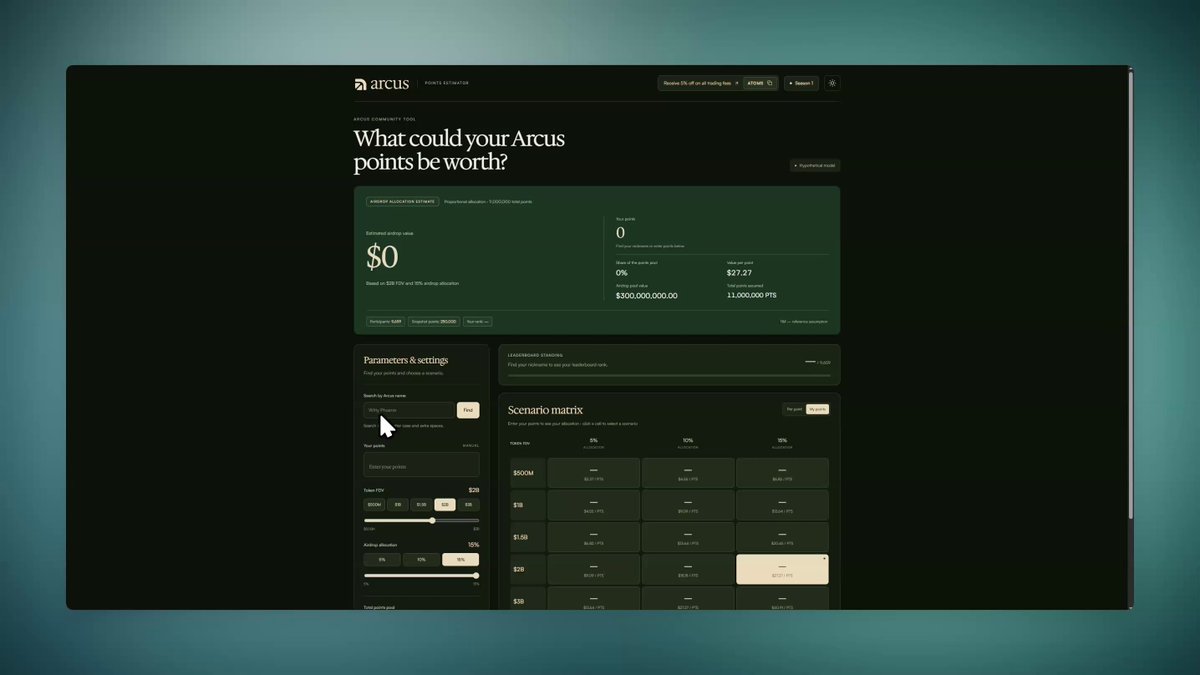Click the Find button
This screenshot has height=675, width=1200.
tap(468, 410)
